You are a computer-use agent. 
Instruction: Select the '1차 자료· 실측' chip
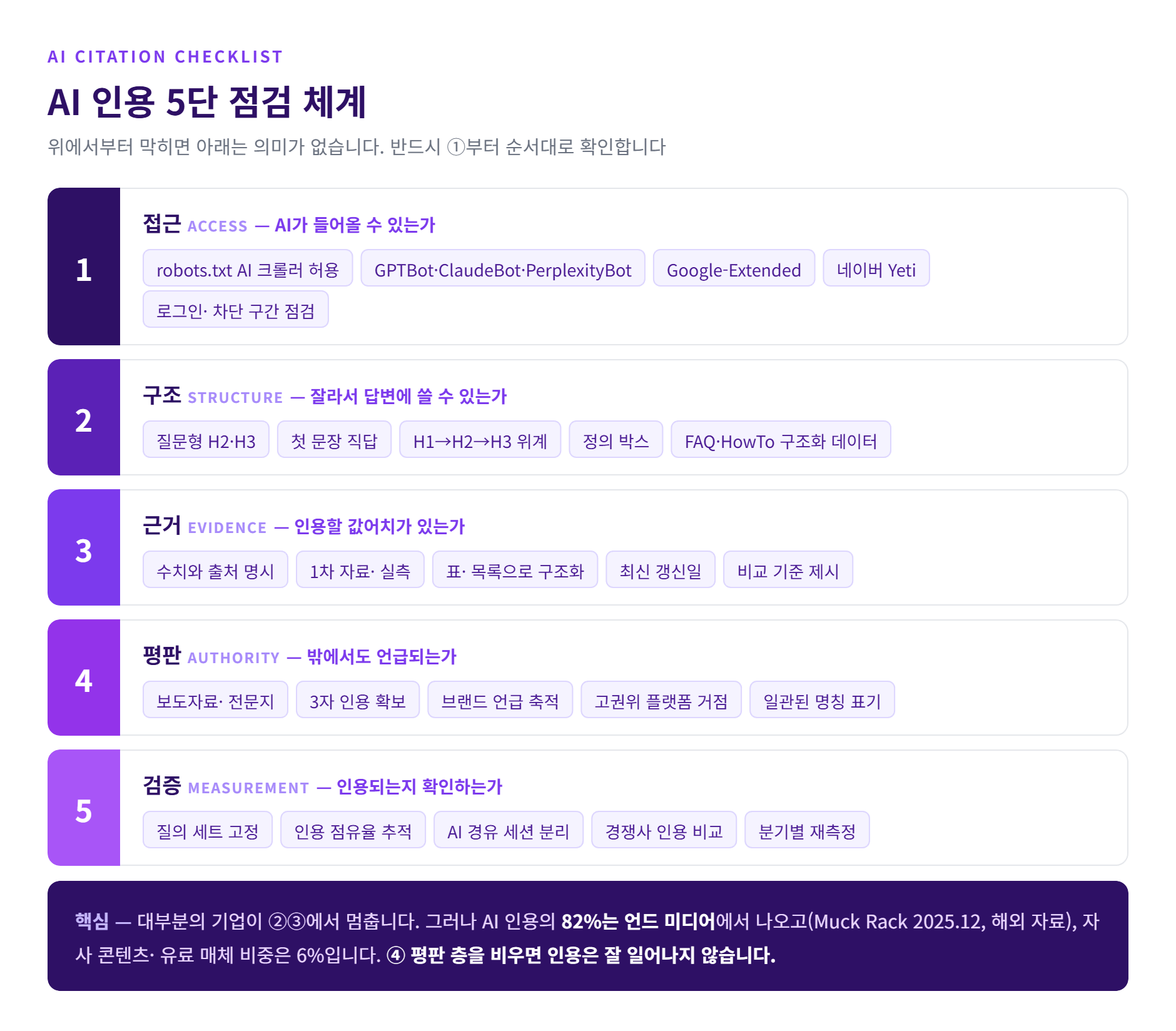point(360,569)
